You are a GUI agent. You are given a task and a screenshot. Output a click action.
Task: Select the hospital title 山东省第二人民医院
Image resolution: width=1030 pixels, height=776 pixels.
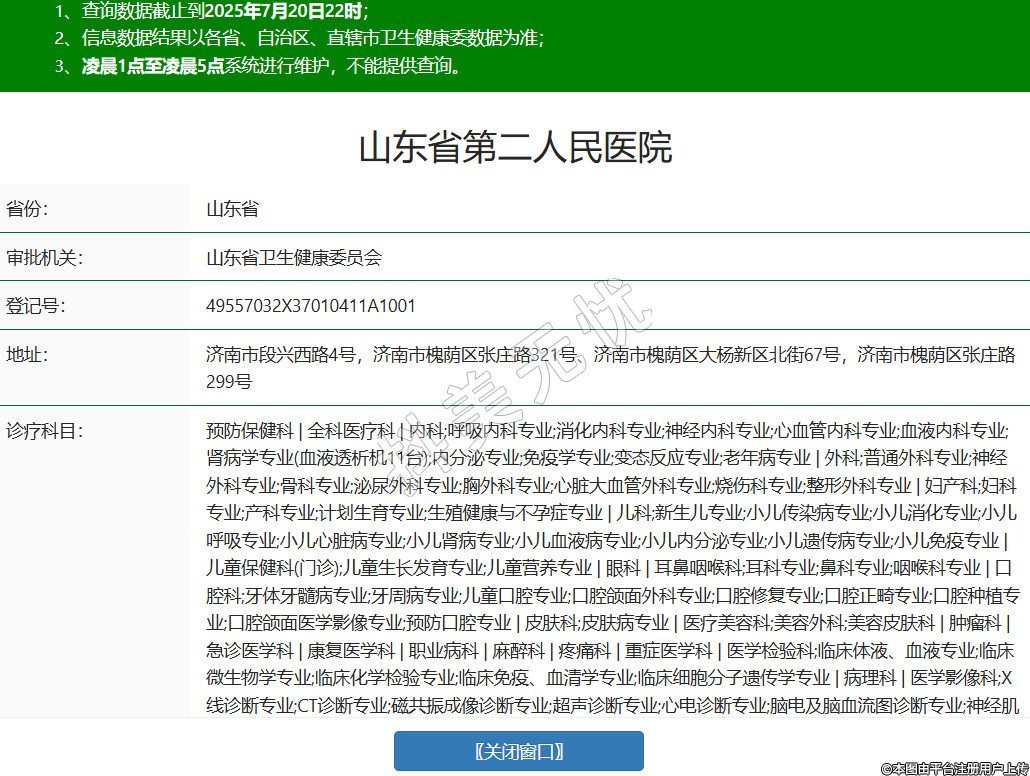pyautogui.click(x=515, y=148)
